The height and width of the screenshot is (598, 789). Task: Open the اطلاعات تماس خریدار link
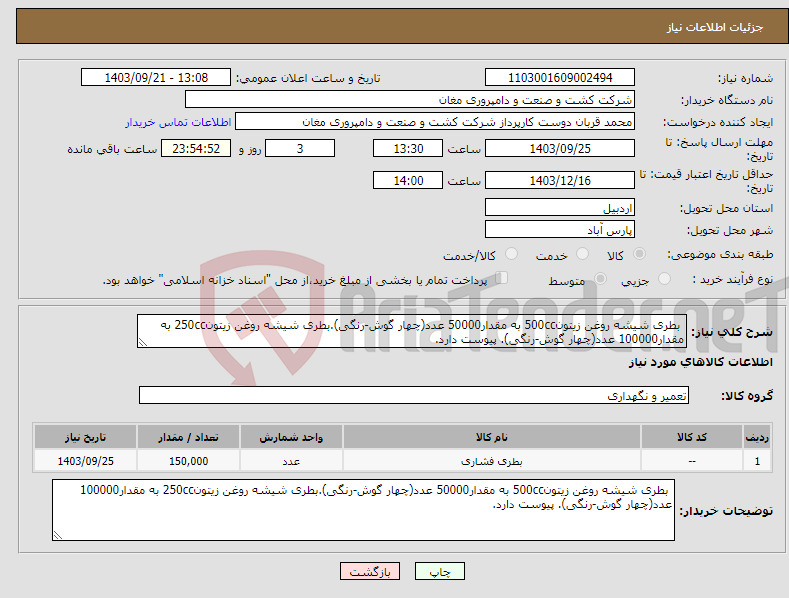pyautogui.click(x=178, y=122)
